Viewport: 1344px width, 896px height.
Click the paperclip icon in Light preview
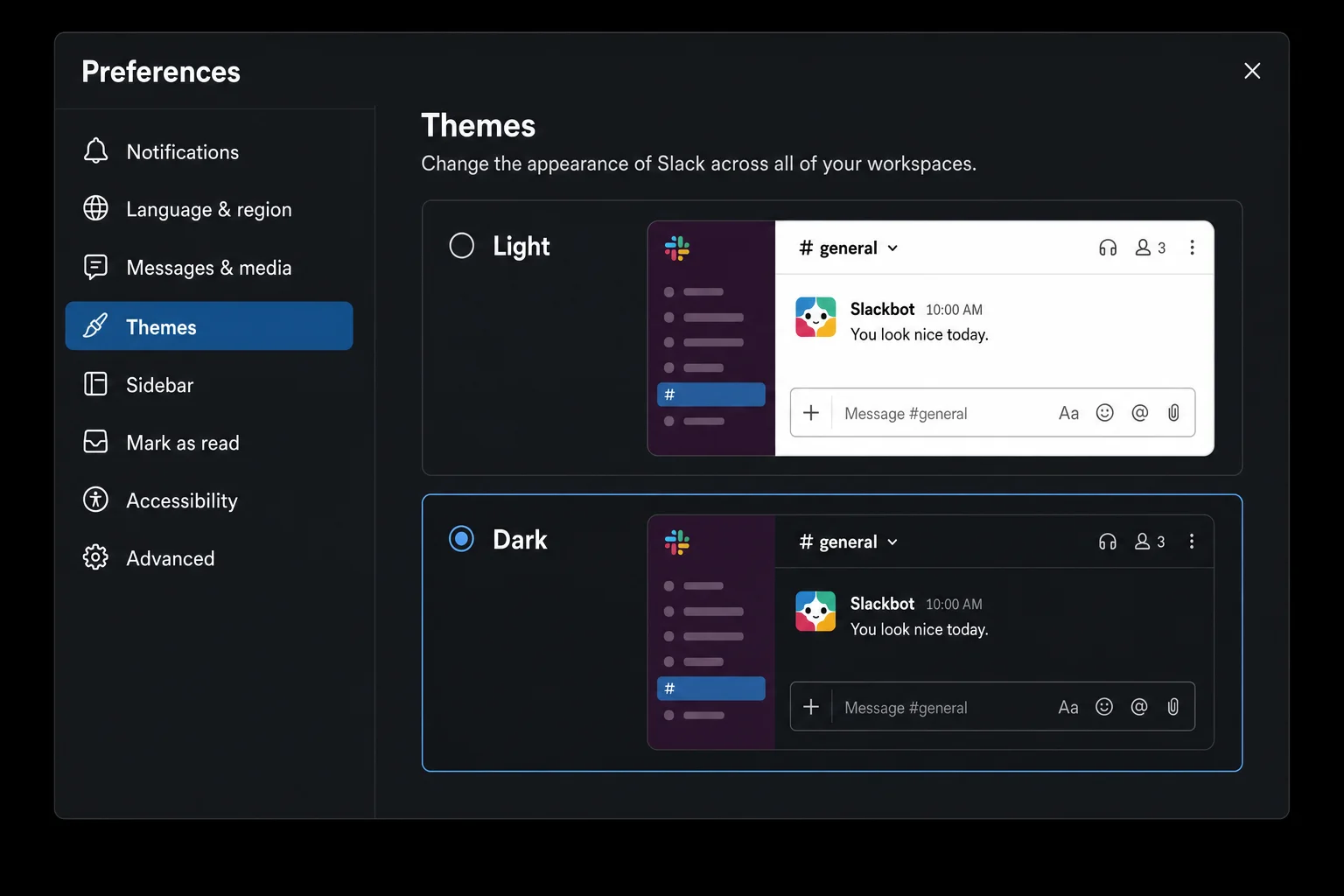1173,413
